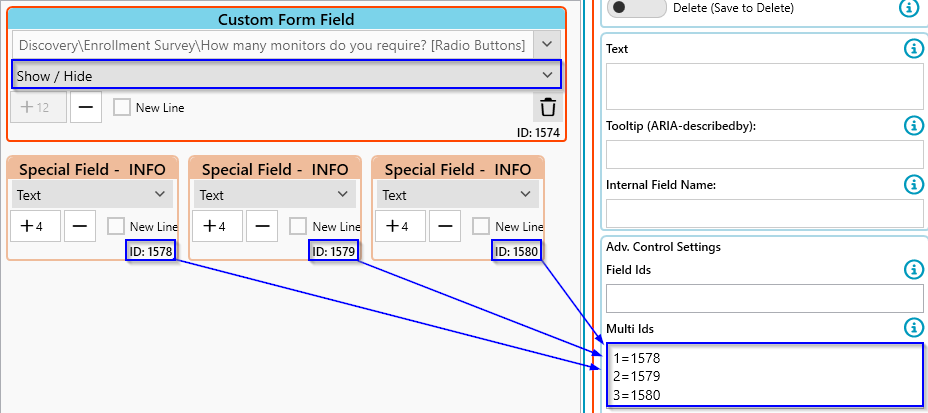
Task: Click info icon for Internal Field Name
Action: point(914,184)
